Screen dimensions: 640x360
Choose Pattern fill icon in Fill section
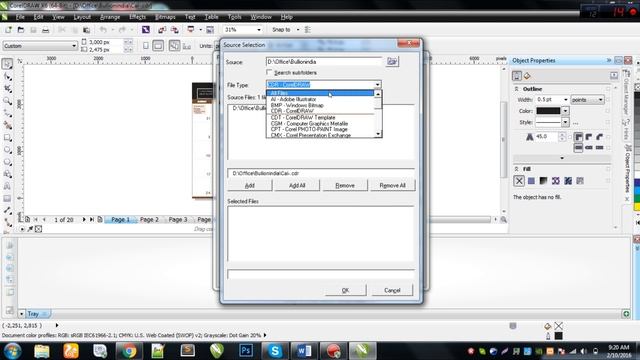pos(556,181)
